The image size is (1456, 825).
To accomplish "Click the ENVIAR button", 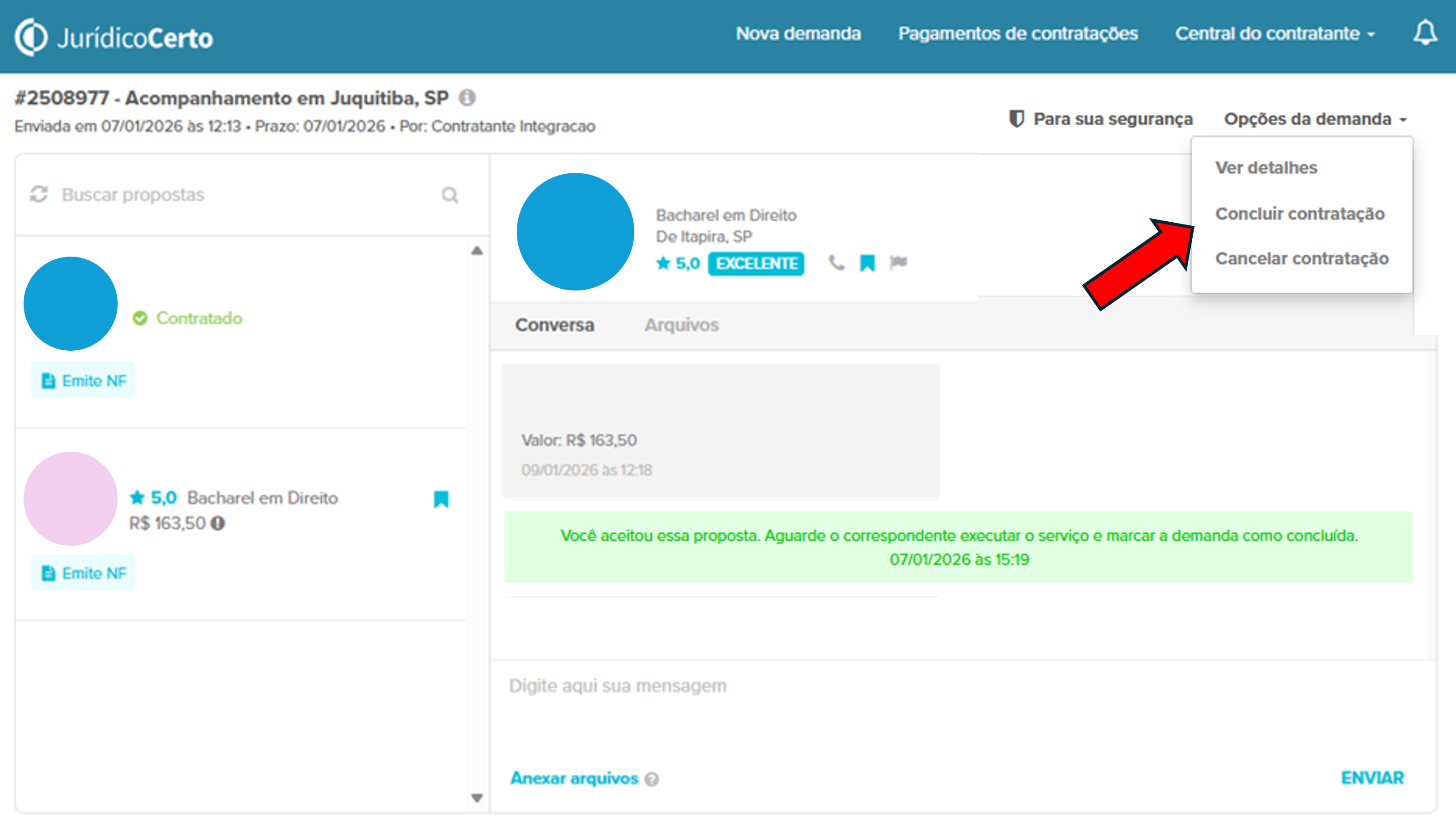I will (x=1372, y=778).
